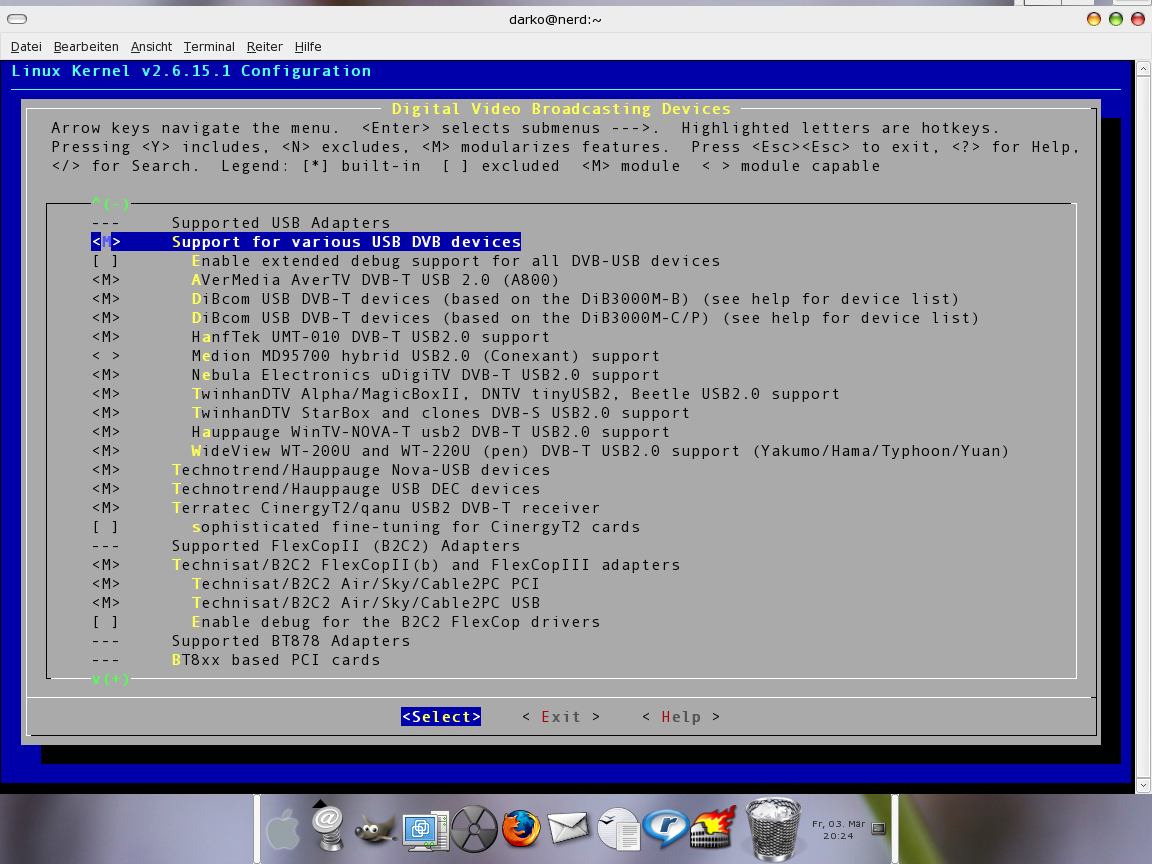Launch Firefox from the dock
The height and width of the screenshot is (864, 1152).
521,829
